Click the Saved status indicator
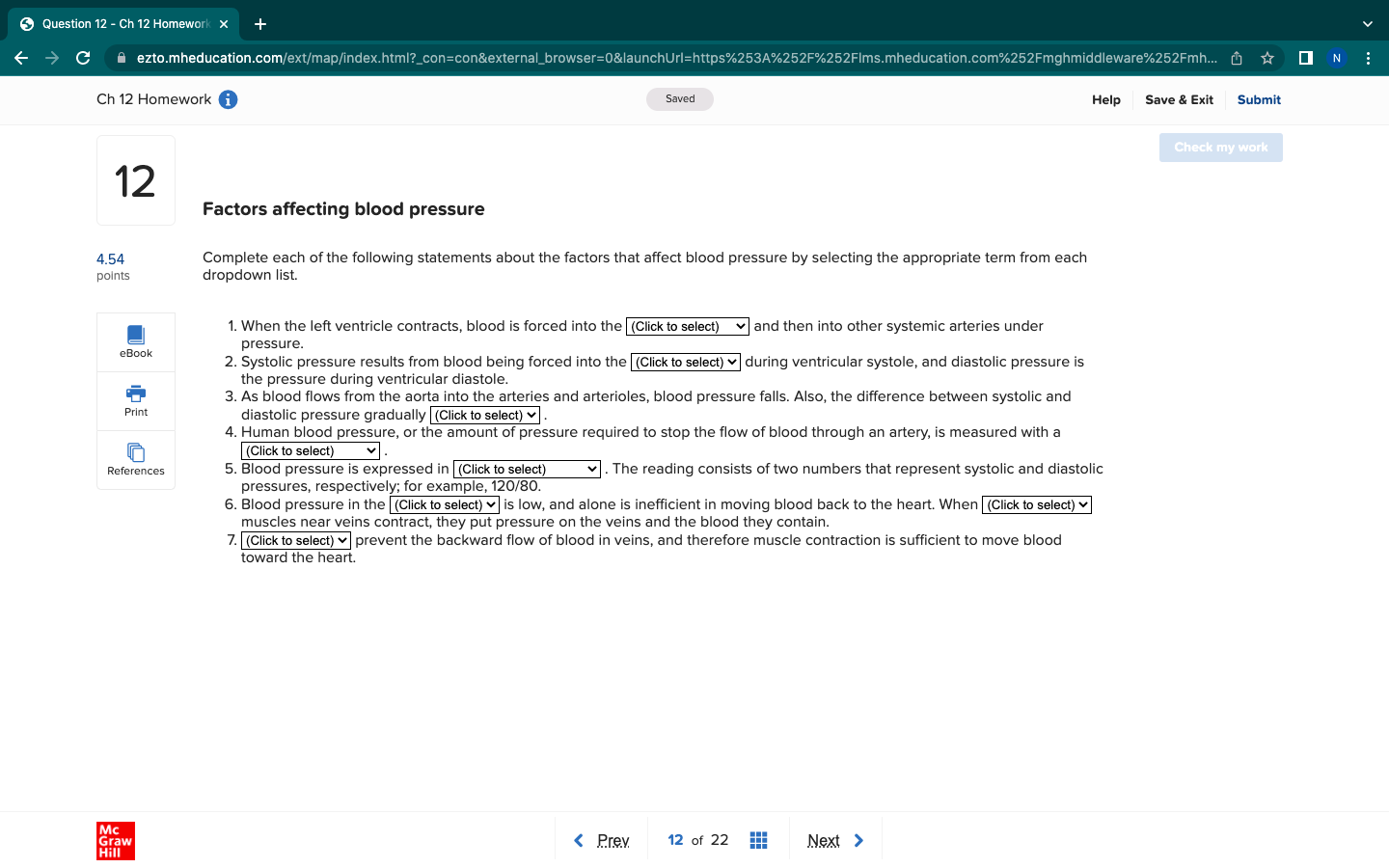The width and height of the screenshot is (1389, 868). 680,99
